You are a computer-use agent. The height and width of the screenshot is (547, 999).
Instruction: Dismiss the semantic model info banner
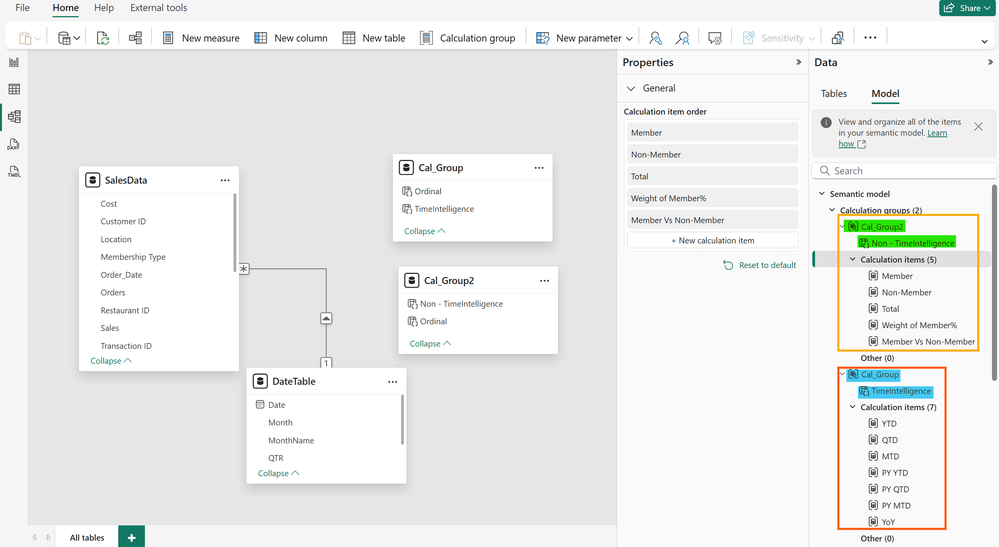point(978,127)
